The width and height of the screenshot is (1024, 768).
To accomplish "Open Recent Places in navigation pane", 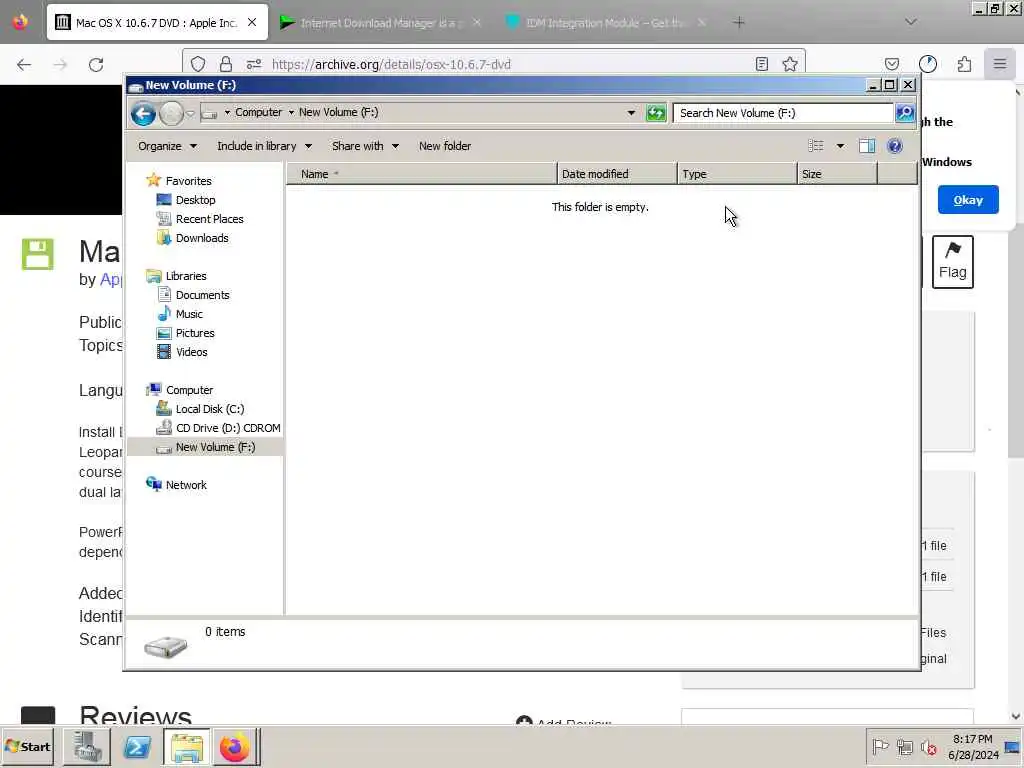I will click(x=209, y=219).
